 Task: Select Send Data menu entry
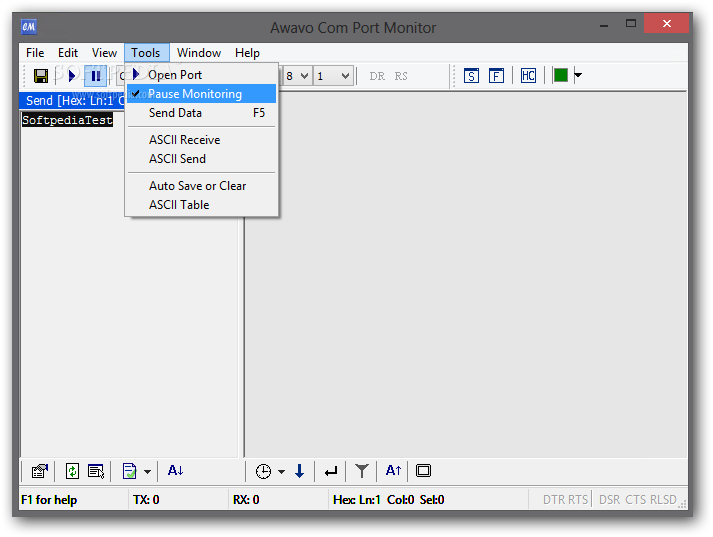point(201,113)
